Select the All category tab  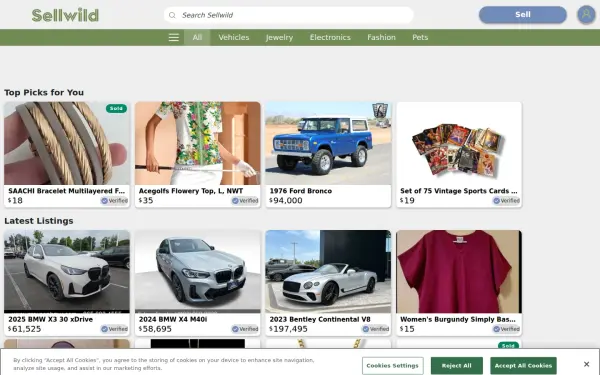pyautogui.click(x=197, y=38)
